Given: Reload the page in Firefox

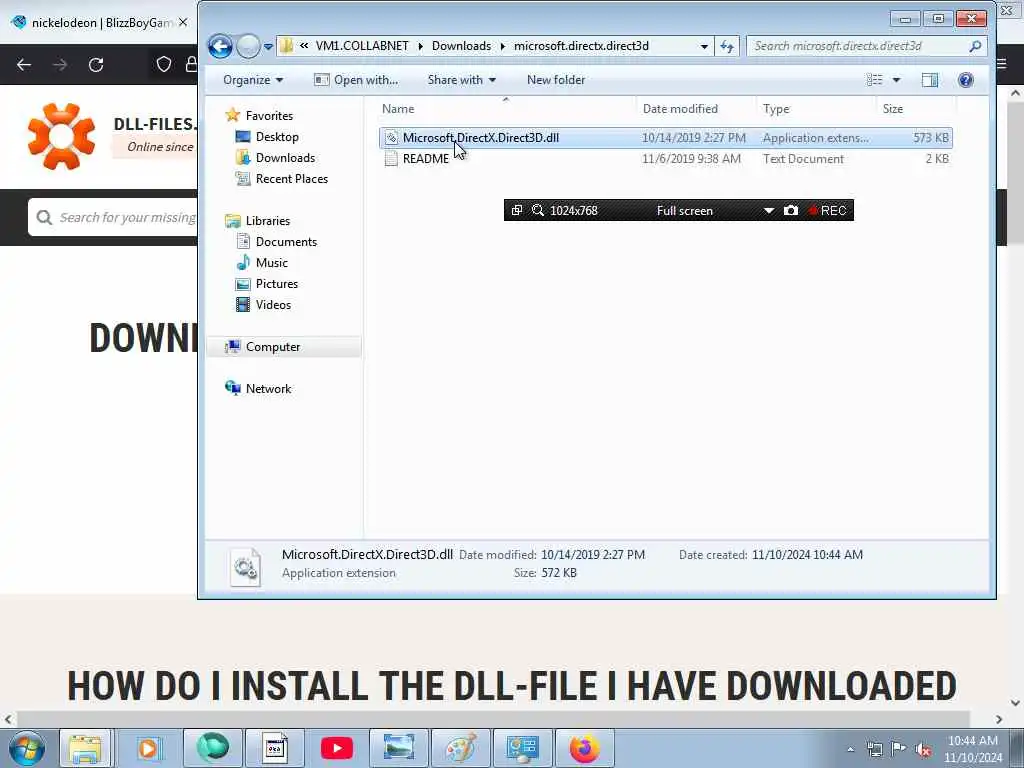Looking at the screenshot, I should [96, 65].
